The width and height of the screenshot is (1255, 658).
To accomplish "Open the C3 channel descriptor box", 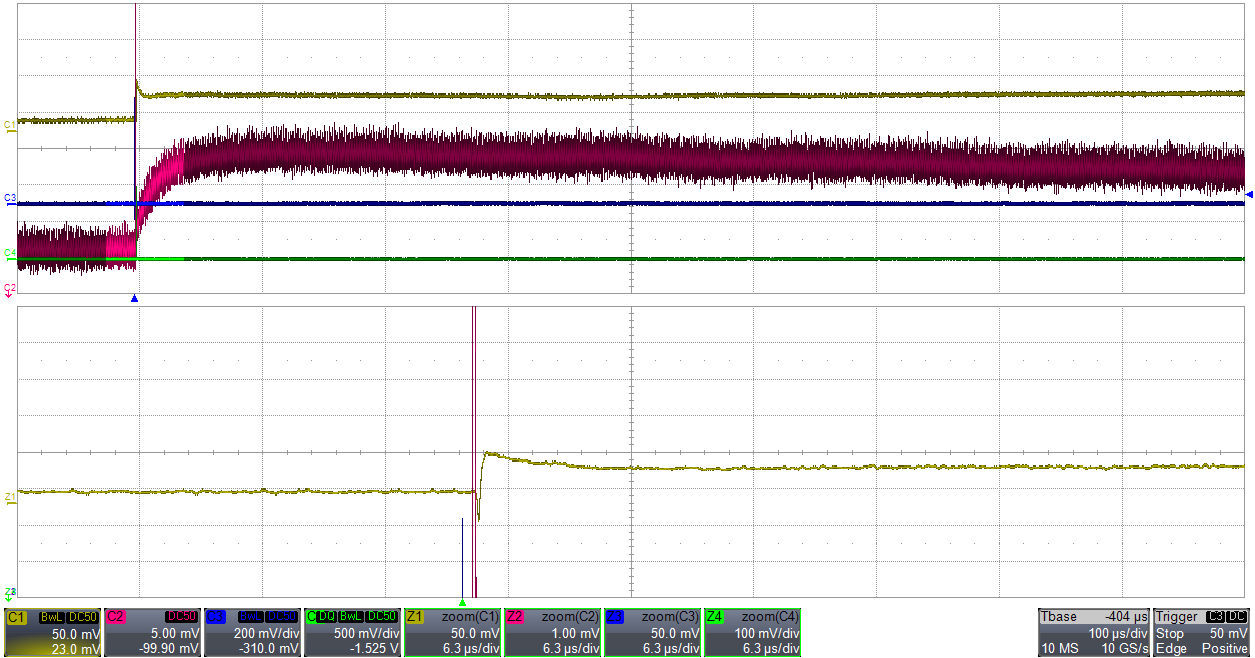I will click(x=253, y=632).
